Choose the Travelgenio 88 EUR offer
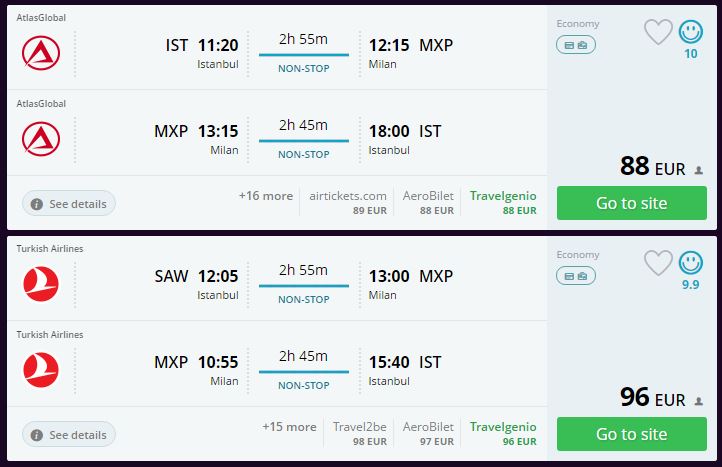The image size is (722, 467). point(503,202)
